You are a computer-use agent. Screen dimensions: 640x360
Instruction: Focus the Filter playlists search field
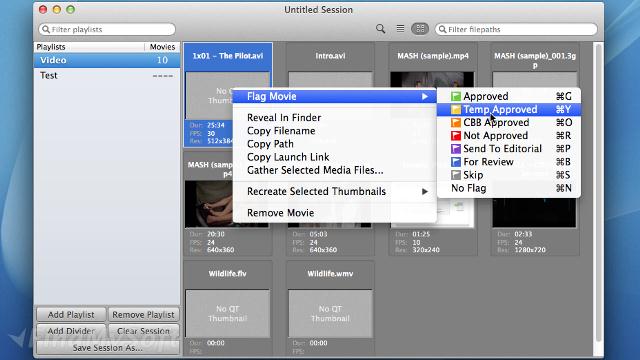(107, 29)
